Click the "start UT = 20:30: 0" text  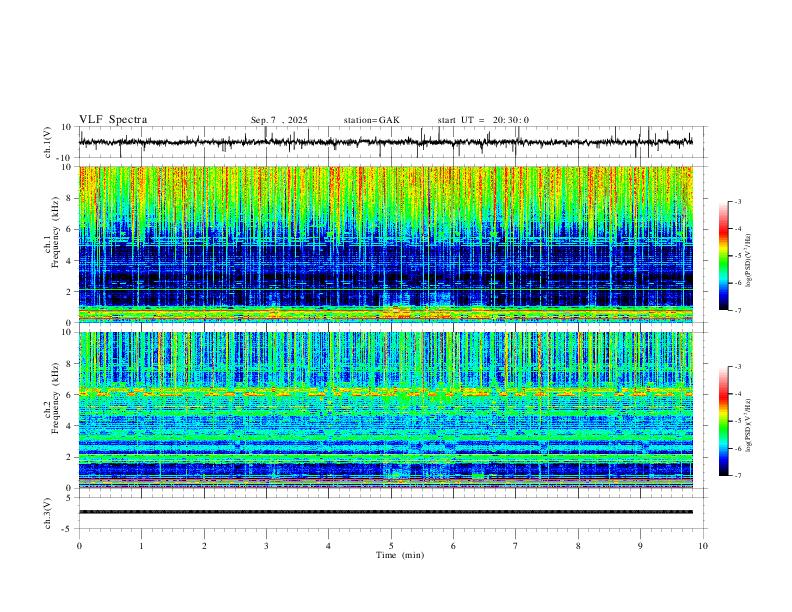(483, 120)
